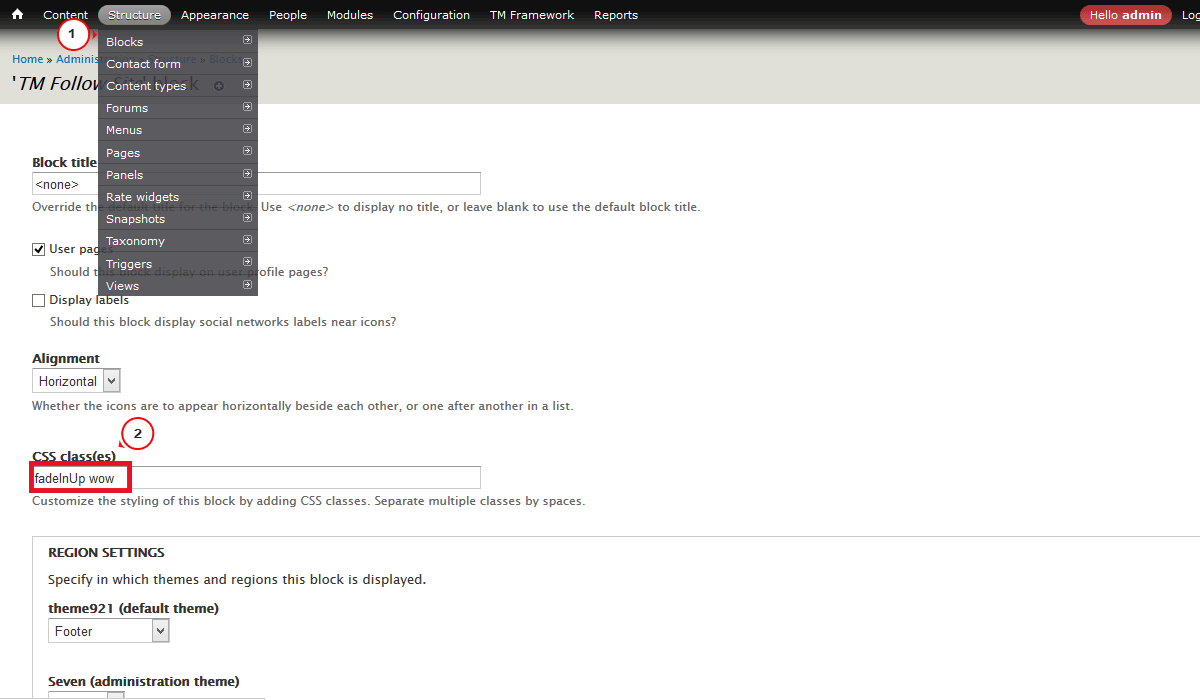Click the arrow icon beside Taxonomy
Image resolution: width=1200 pixels, height=700 pixels.
pos(247,240)
